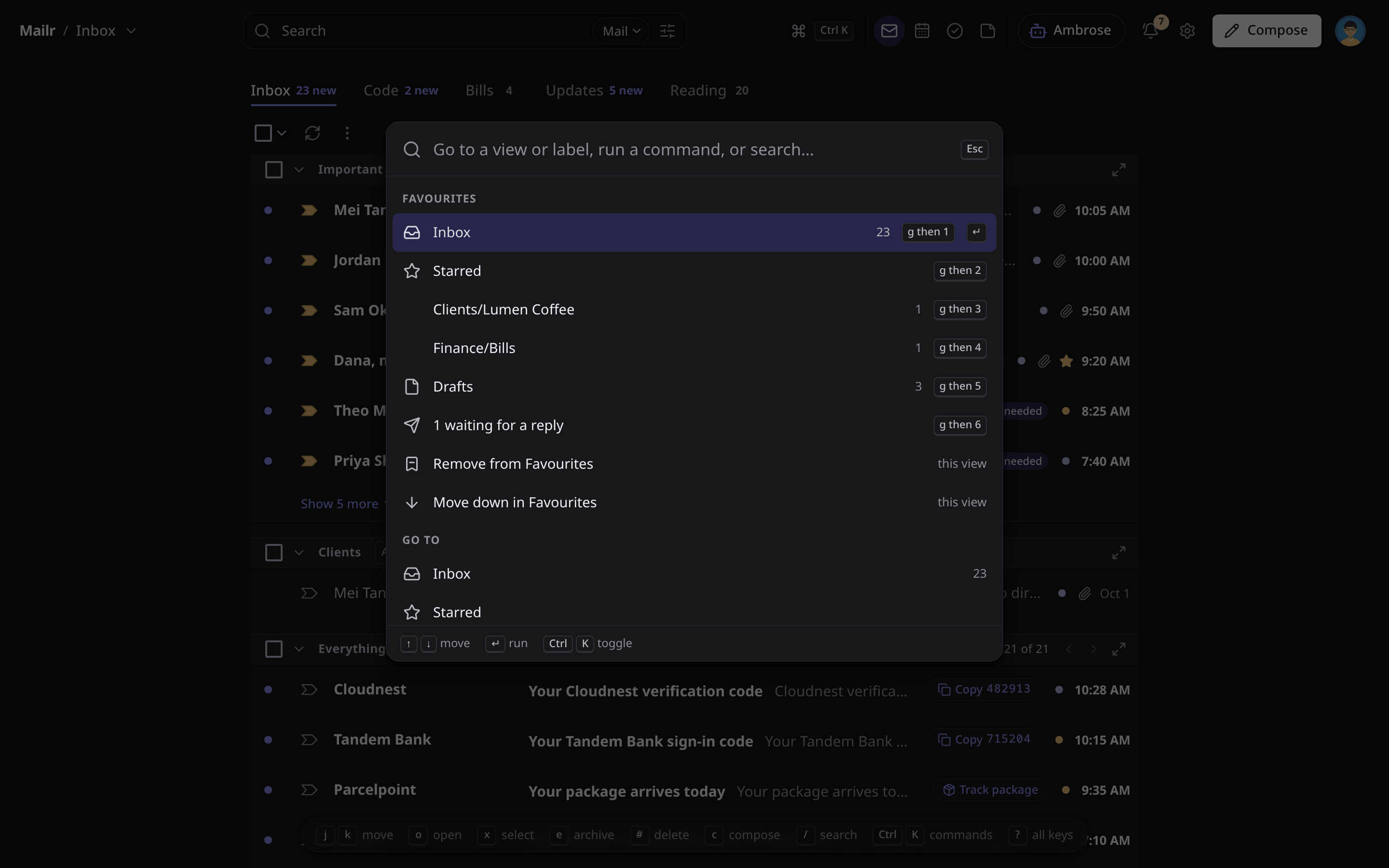
Task: Choose Drafts in Favourites
Action: coord(694,386)
